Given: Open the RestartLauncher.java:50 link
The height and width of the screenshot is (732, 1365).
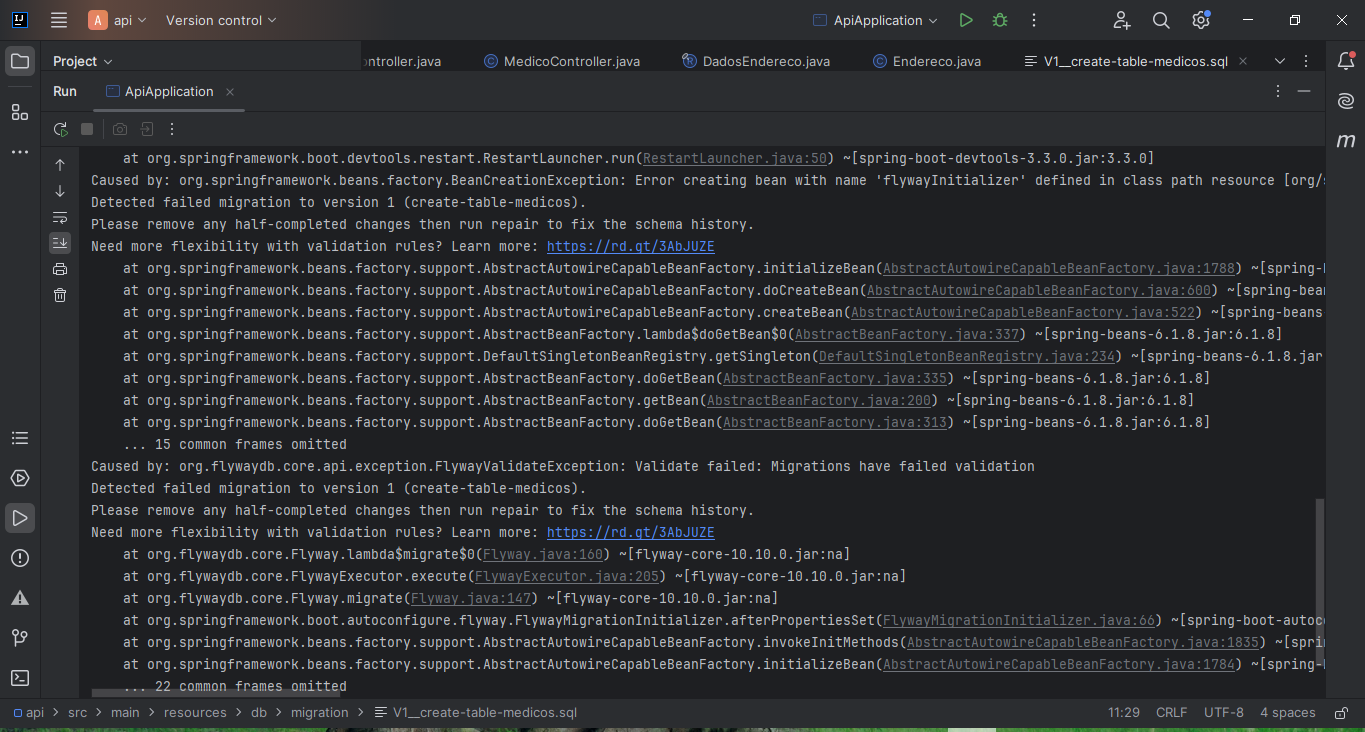Looking at the screenshot, I should (735, 158).
